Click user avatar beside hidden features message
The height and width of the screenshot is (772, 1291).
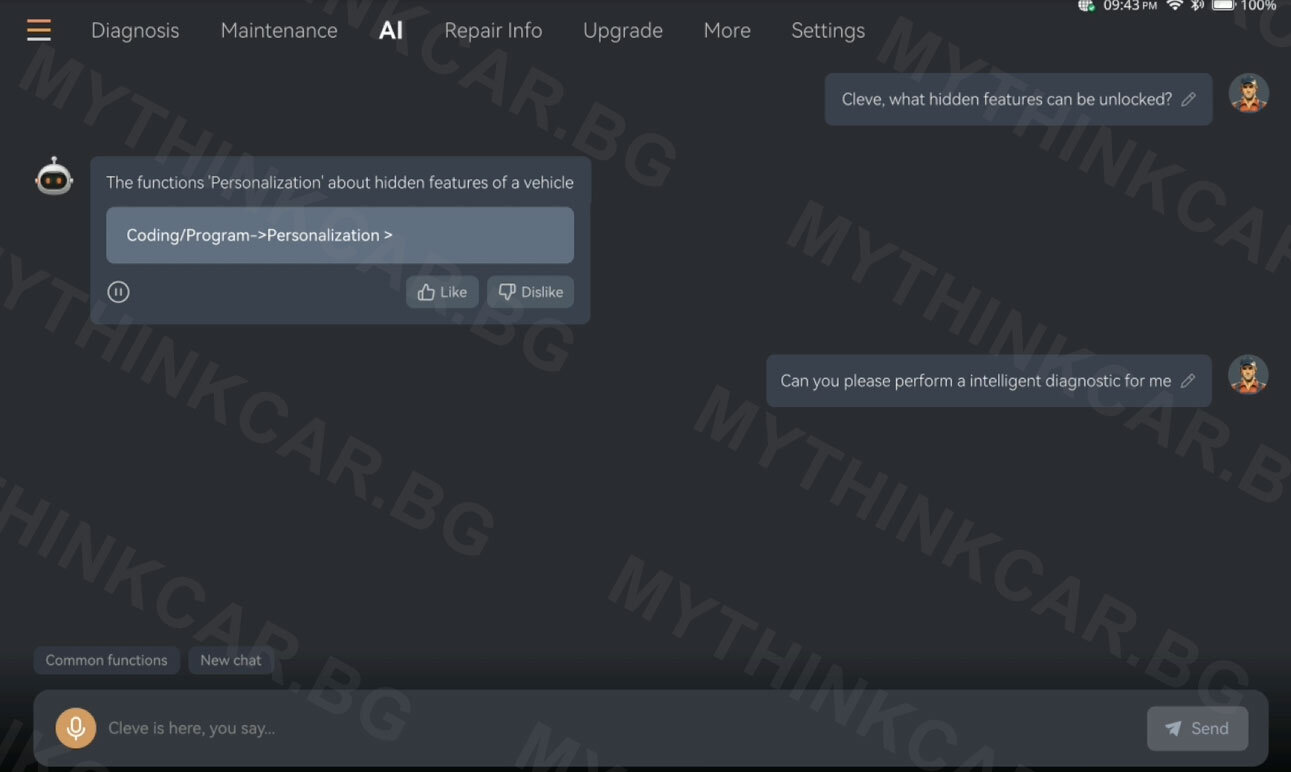click(1248, 94)
